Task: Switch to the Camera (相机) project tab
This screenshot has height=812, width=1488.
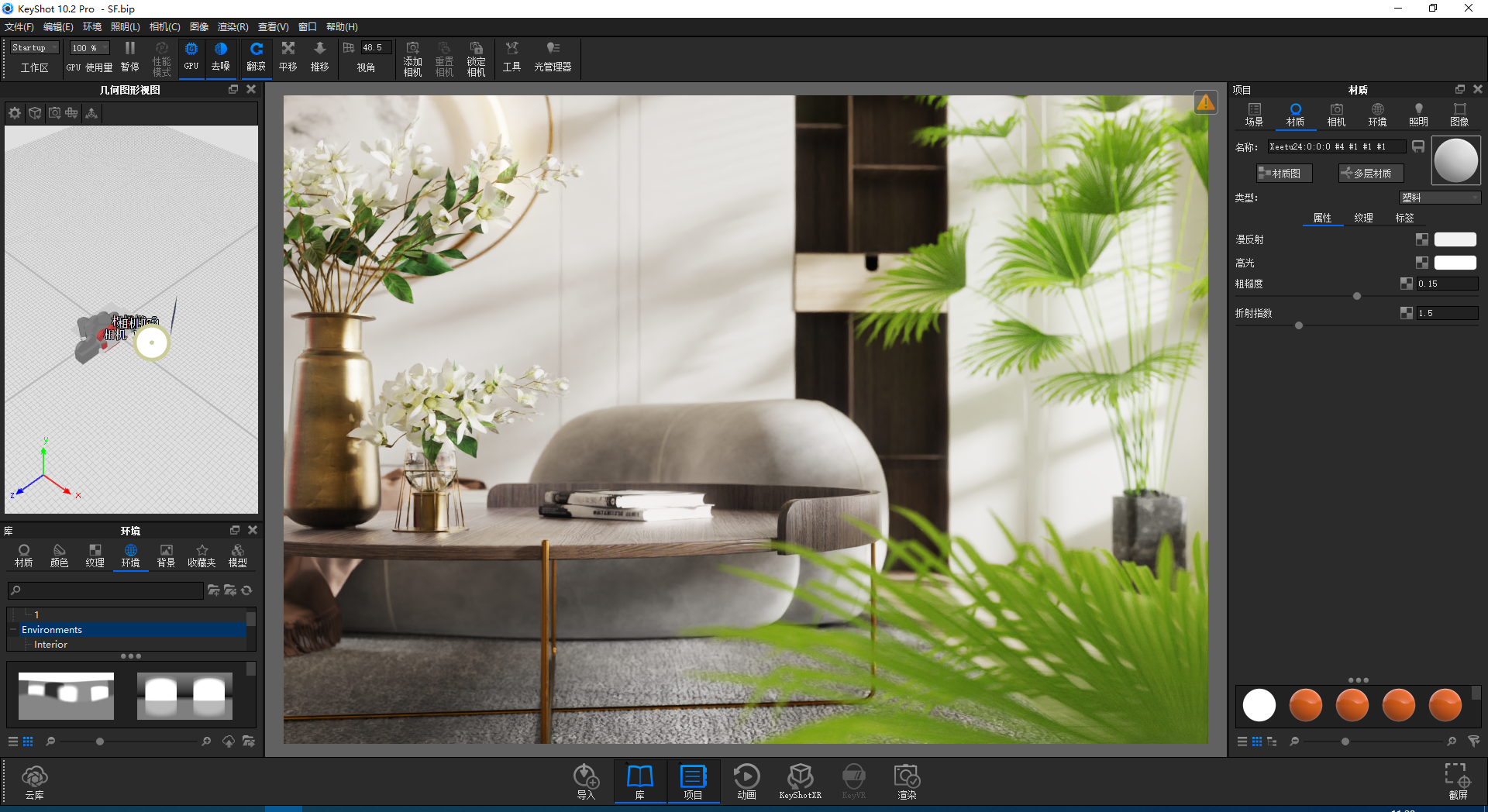Action: coord(1336,115)
